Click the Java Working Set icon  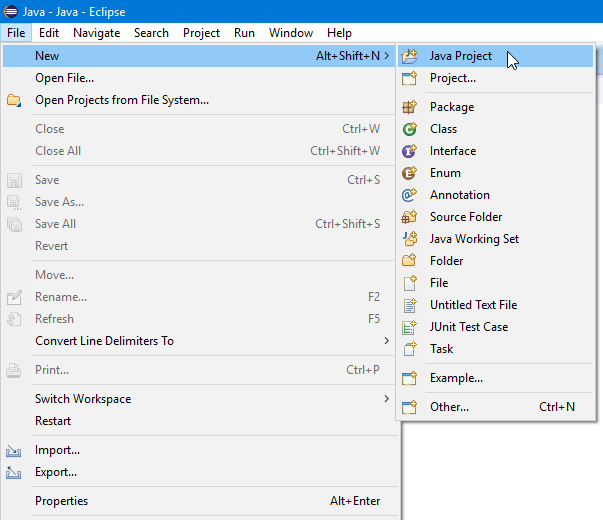[409, 239]
